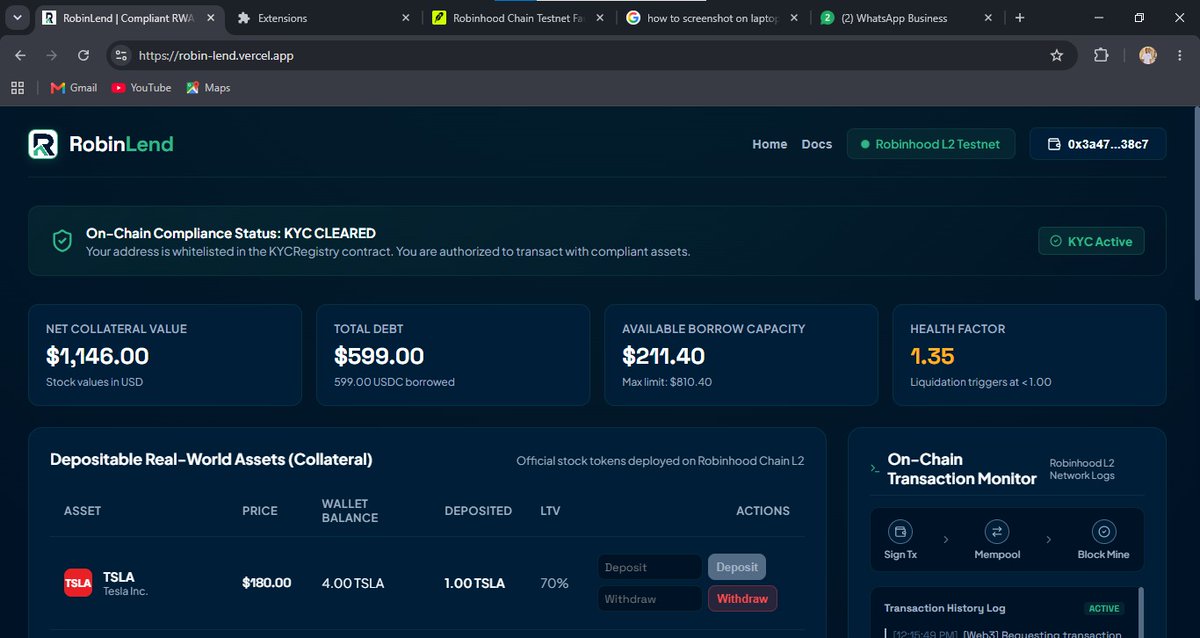Screen dimensions: 1200x638
Task: Click the Max limit: $810.40 text
Action: point(667,382)
